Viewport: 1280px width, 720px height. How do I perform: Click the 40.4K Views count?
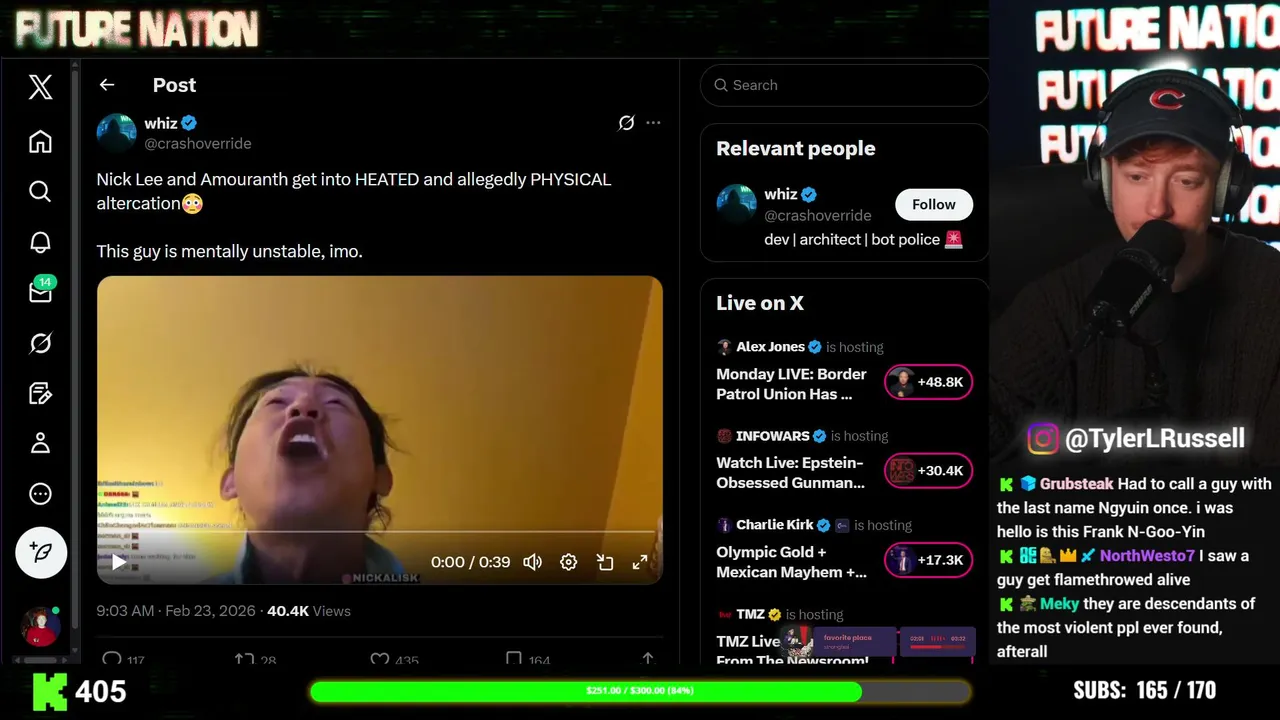[x=309, y=611]
